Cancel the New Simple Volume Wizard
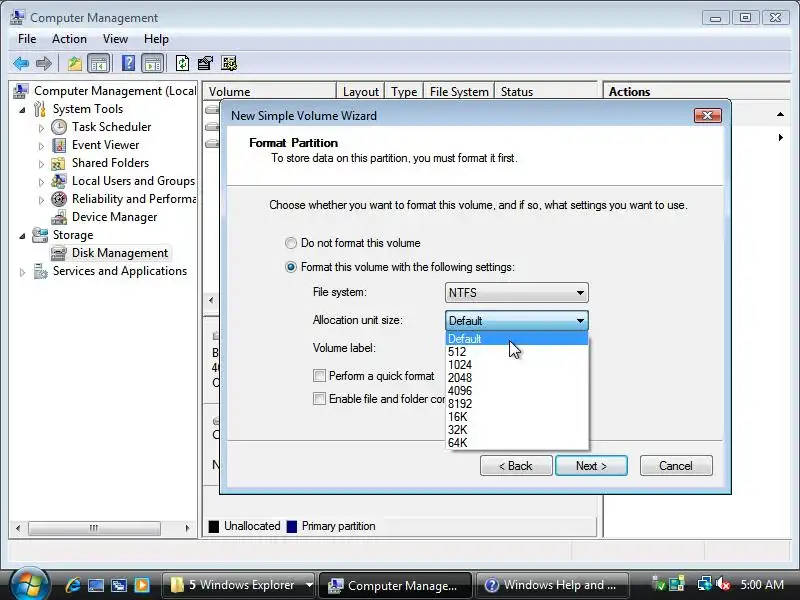The image size is (800, 600). pos(676,466)
